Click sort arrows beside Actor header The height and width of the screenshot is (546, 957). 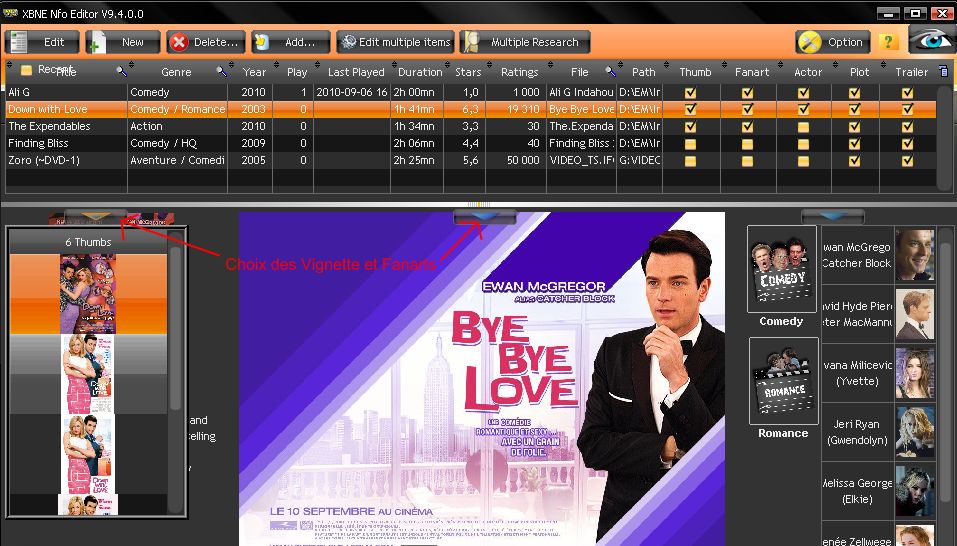click(x=782, y=65)
